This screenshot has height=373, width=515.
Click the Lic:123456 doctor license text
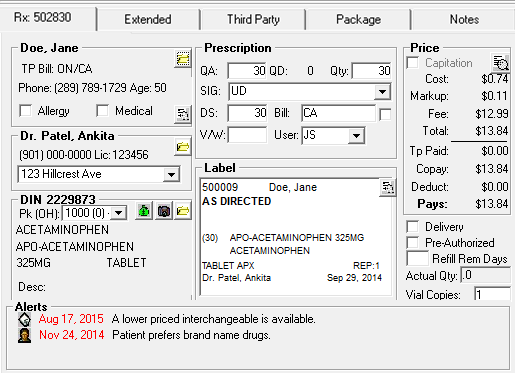pyautogui.click(x=121, y=155)
